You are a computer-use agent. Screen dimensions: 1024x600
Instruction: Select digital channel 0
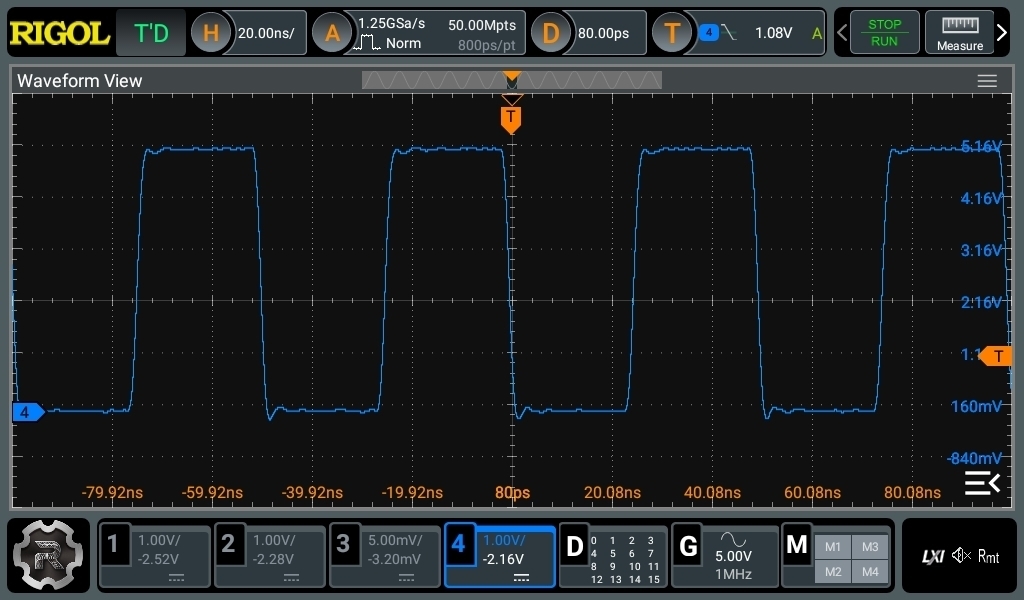594,541
